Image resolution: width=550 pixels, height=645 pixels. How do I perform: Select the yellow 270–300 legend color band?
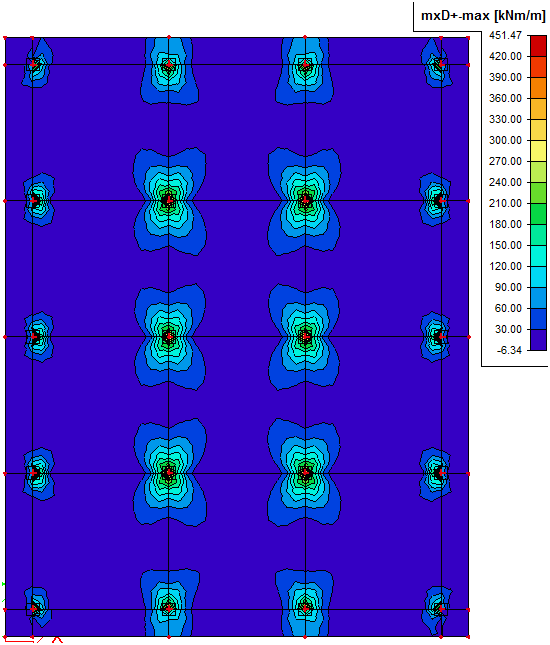point(538,151)
